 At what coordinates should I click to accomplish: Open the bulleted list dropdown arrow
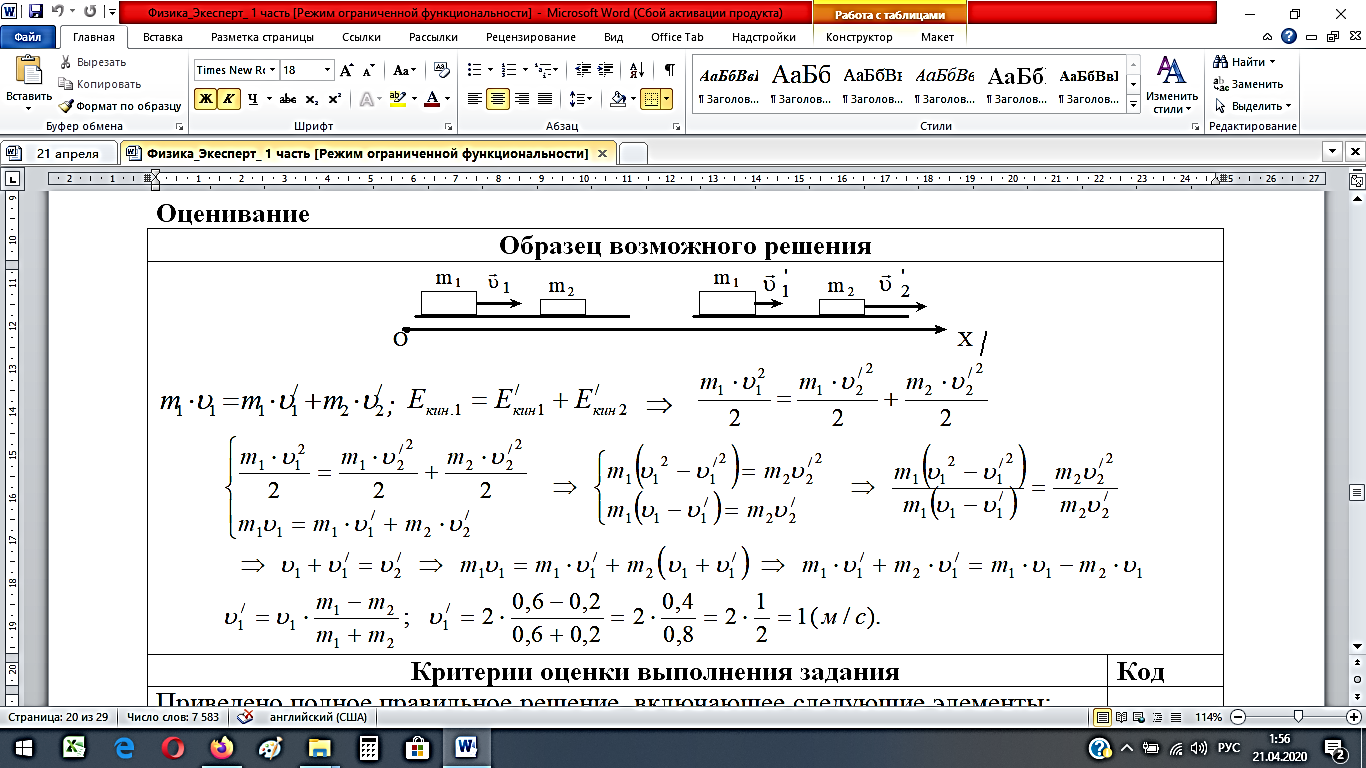pyautogui.click(x=488, y=70)
